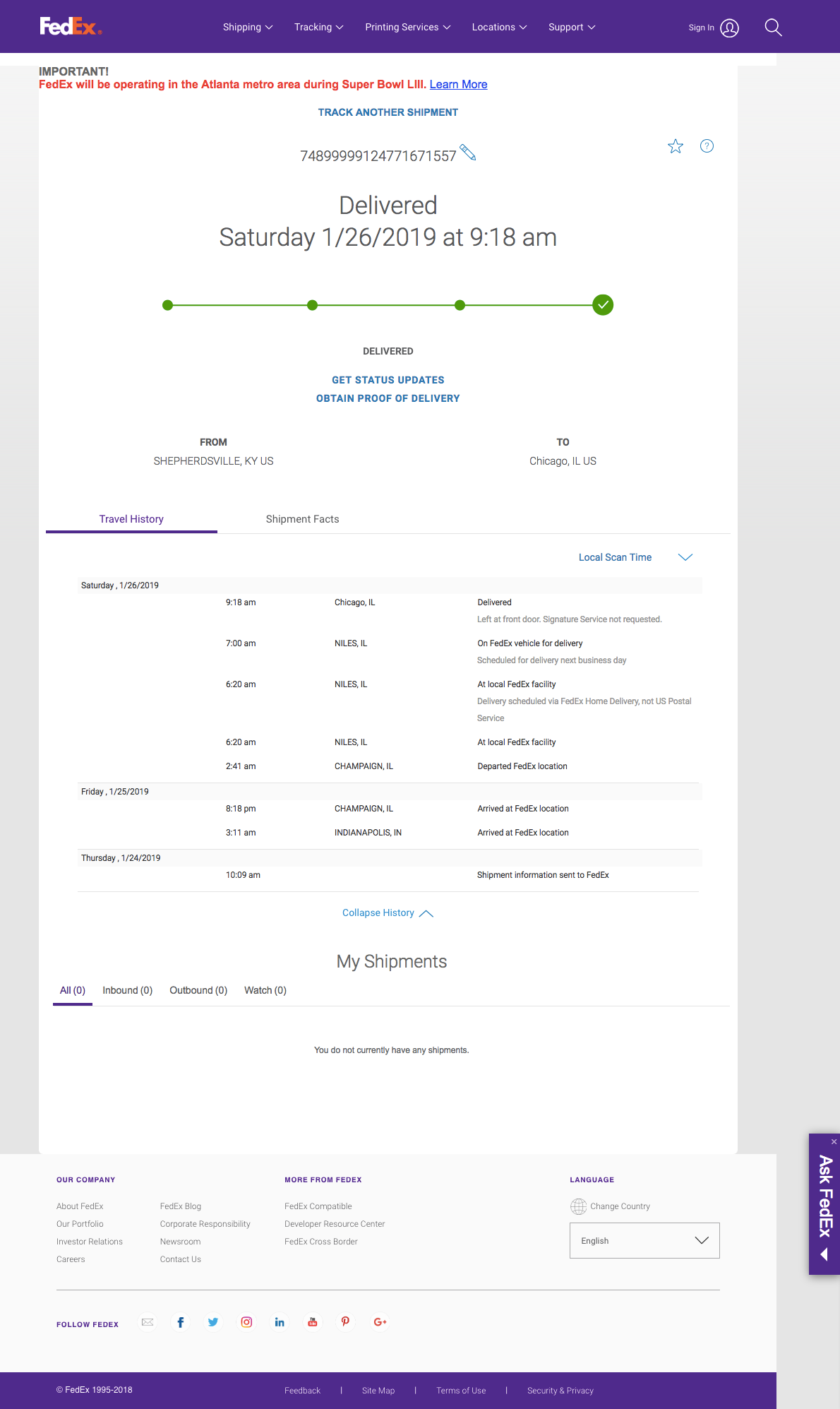Open FedEx LinkedIn icon

(280, 1322)
